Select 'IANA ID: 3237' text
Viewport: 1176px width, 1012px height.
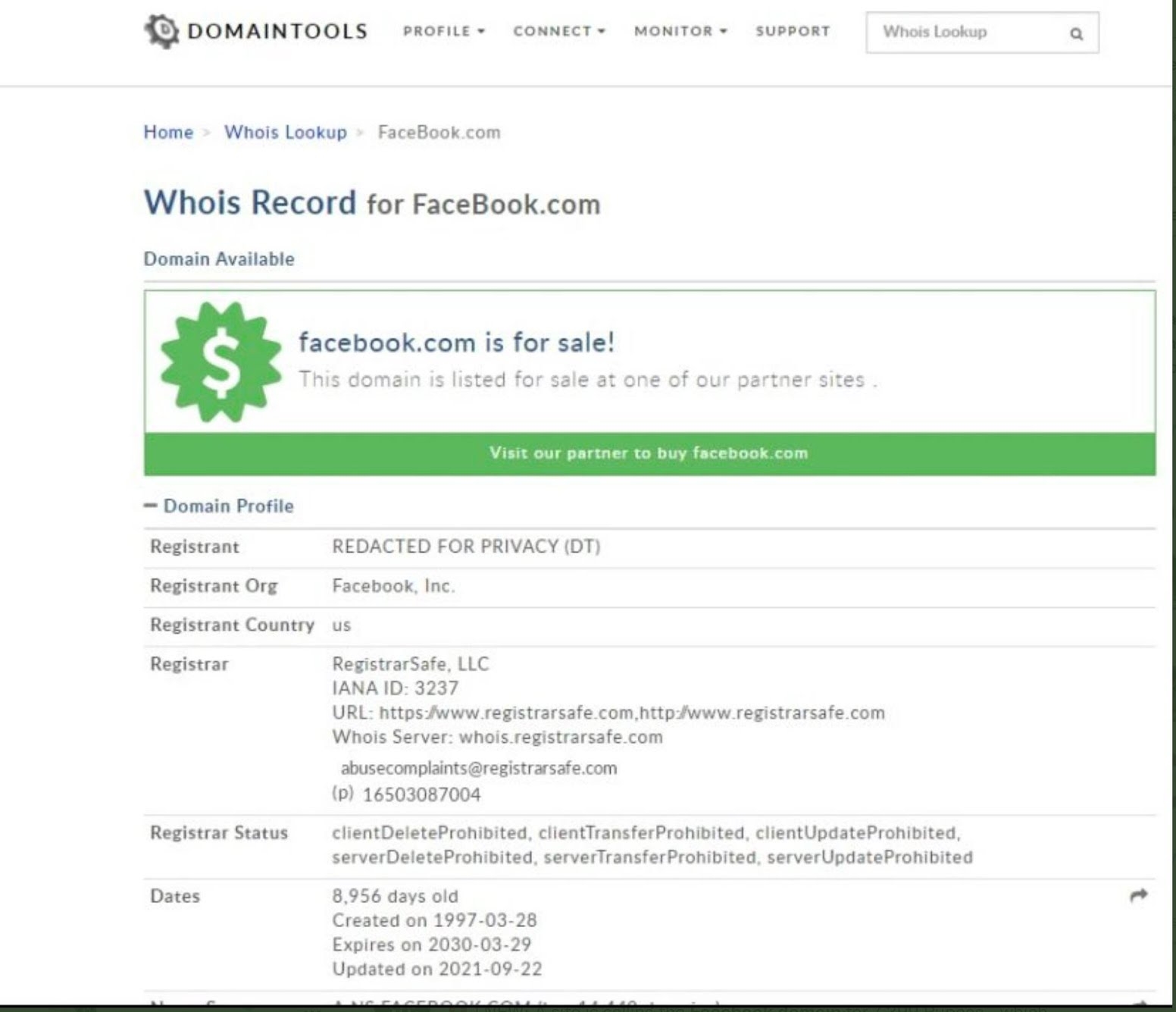(395, 688)
